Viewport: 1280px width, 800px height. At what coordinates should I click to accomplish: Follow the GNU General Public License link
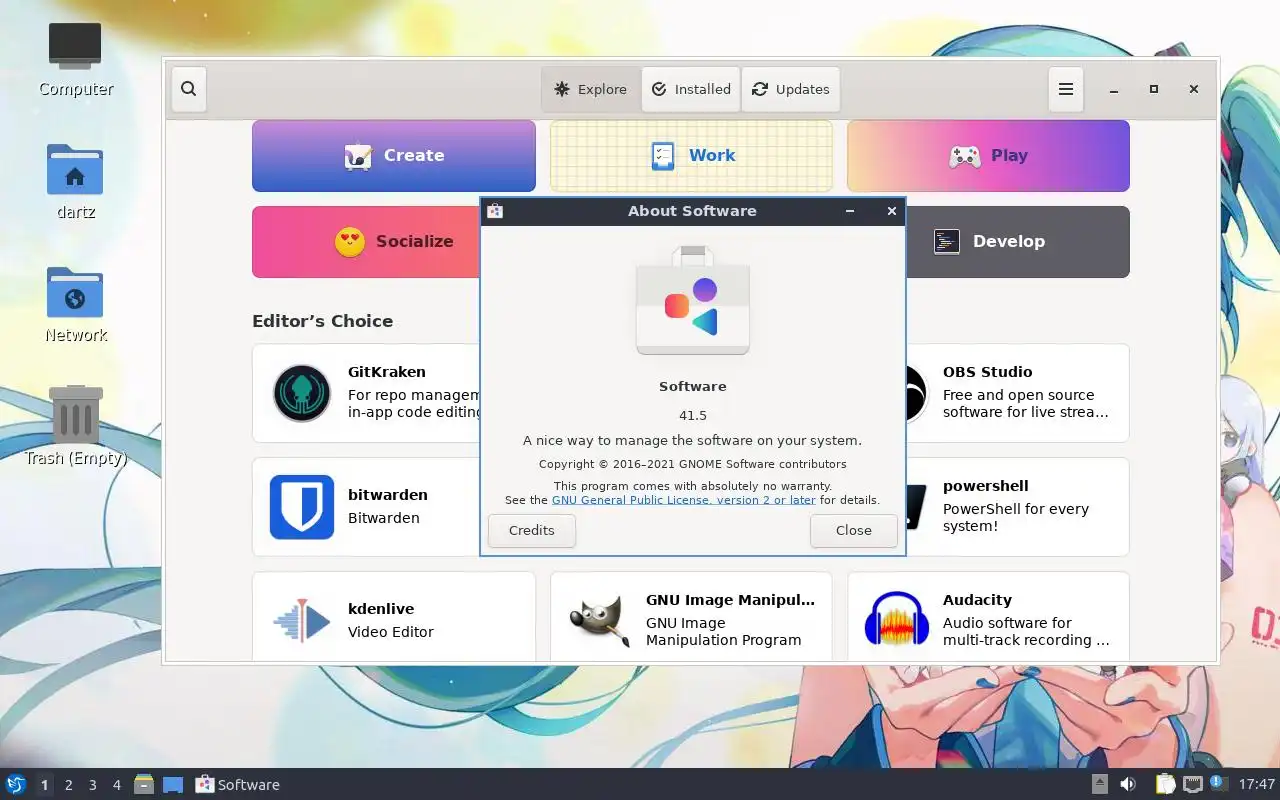tap(684, 500)
